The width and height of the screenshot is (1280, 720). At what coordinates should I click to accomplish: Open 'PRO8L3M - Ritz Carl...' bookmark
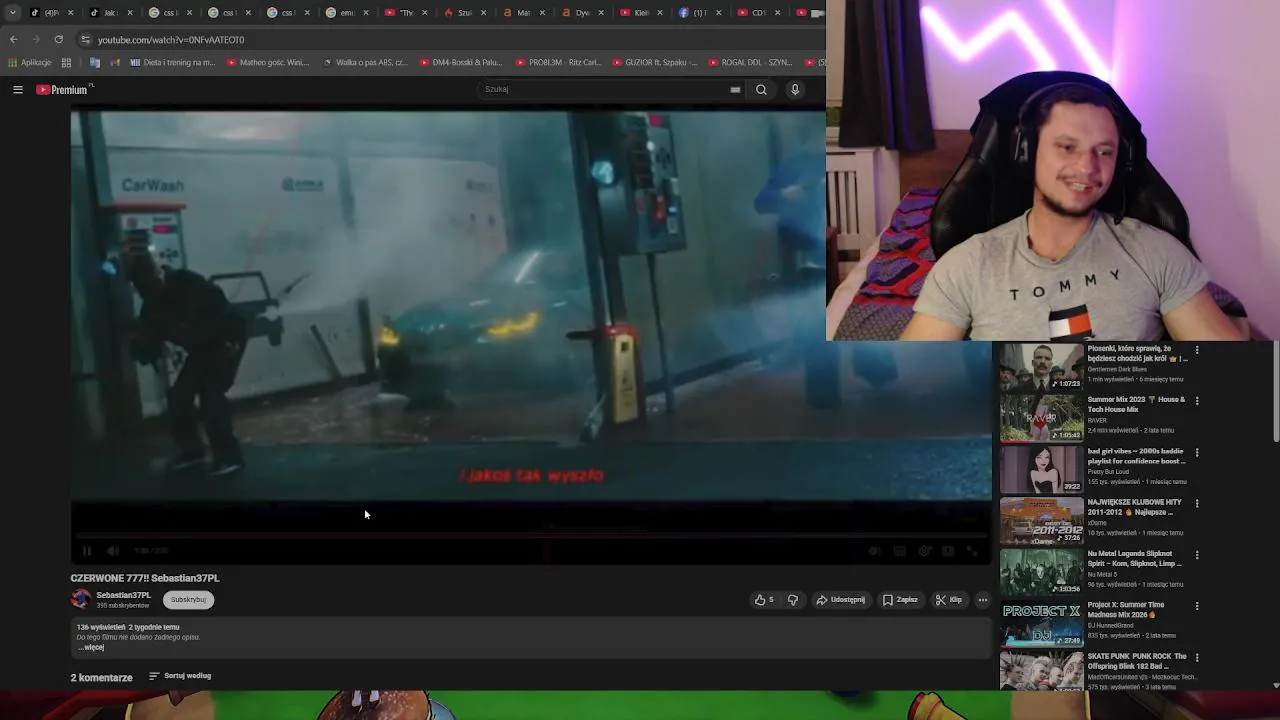point(558,62)
